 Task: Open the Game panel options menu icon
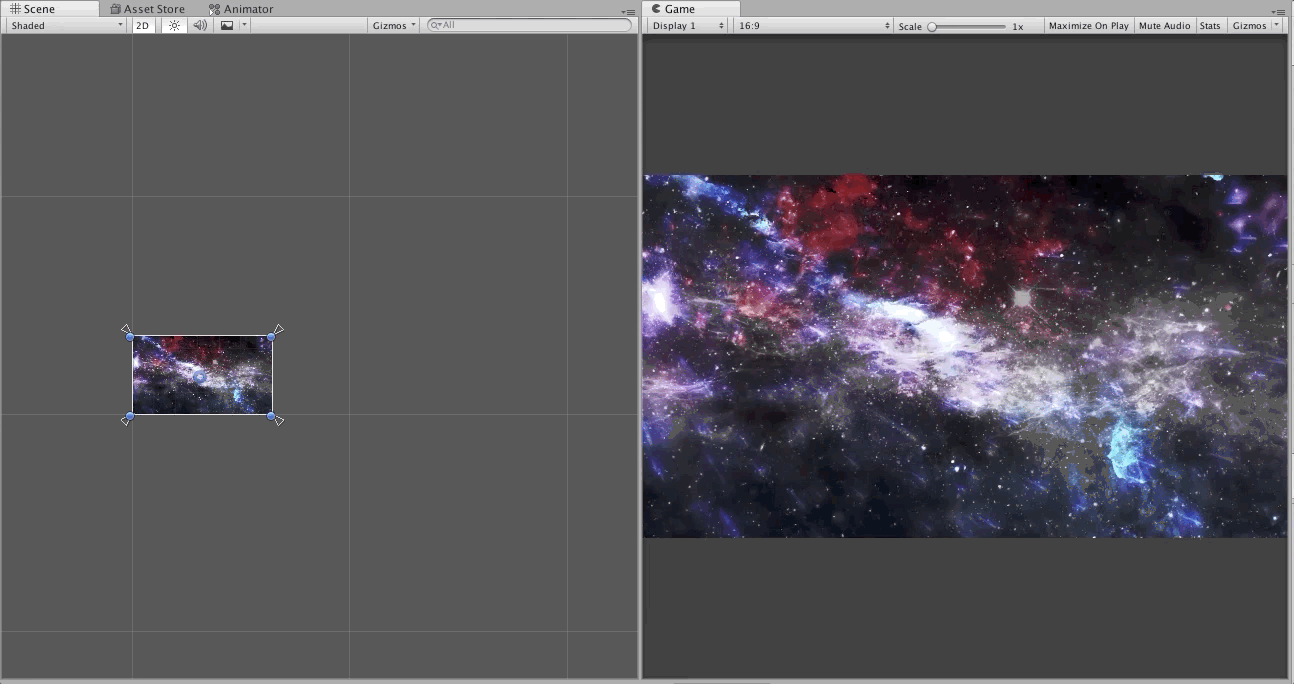pos(1281,12)
